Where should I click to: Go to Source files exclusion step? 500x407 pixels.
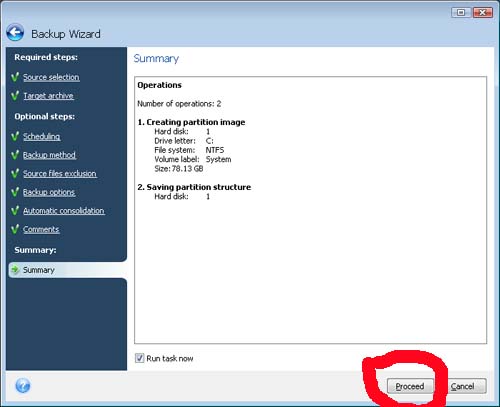point(60,174)
